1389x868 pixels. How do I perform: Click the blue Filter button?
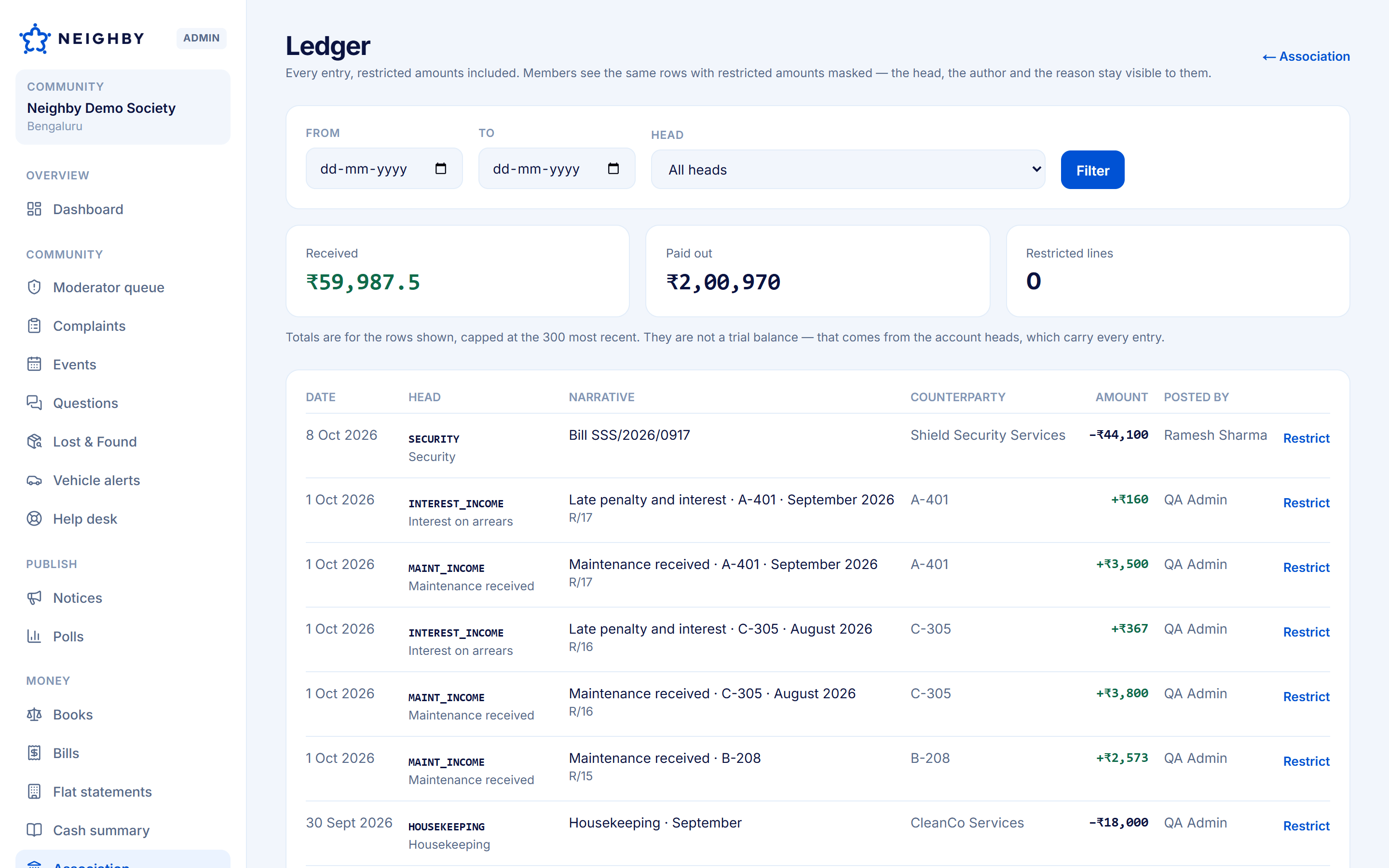(1092, 170)
